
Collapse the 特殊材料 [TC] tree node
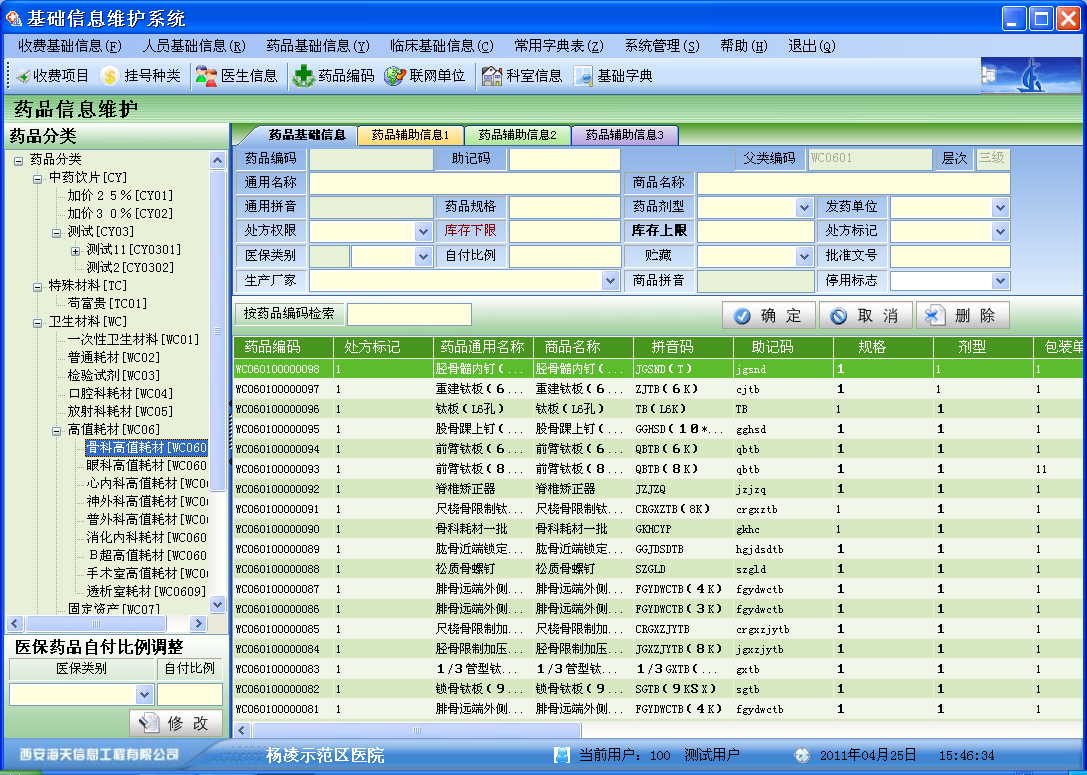37,287
